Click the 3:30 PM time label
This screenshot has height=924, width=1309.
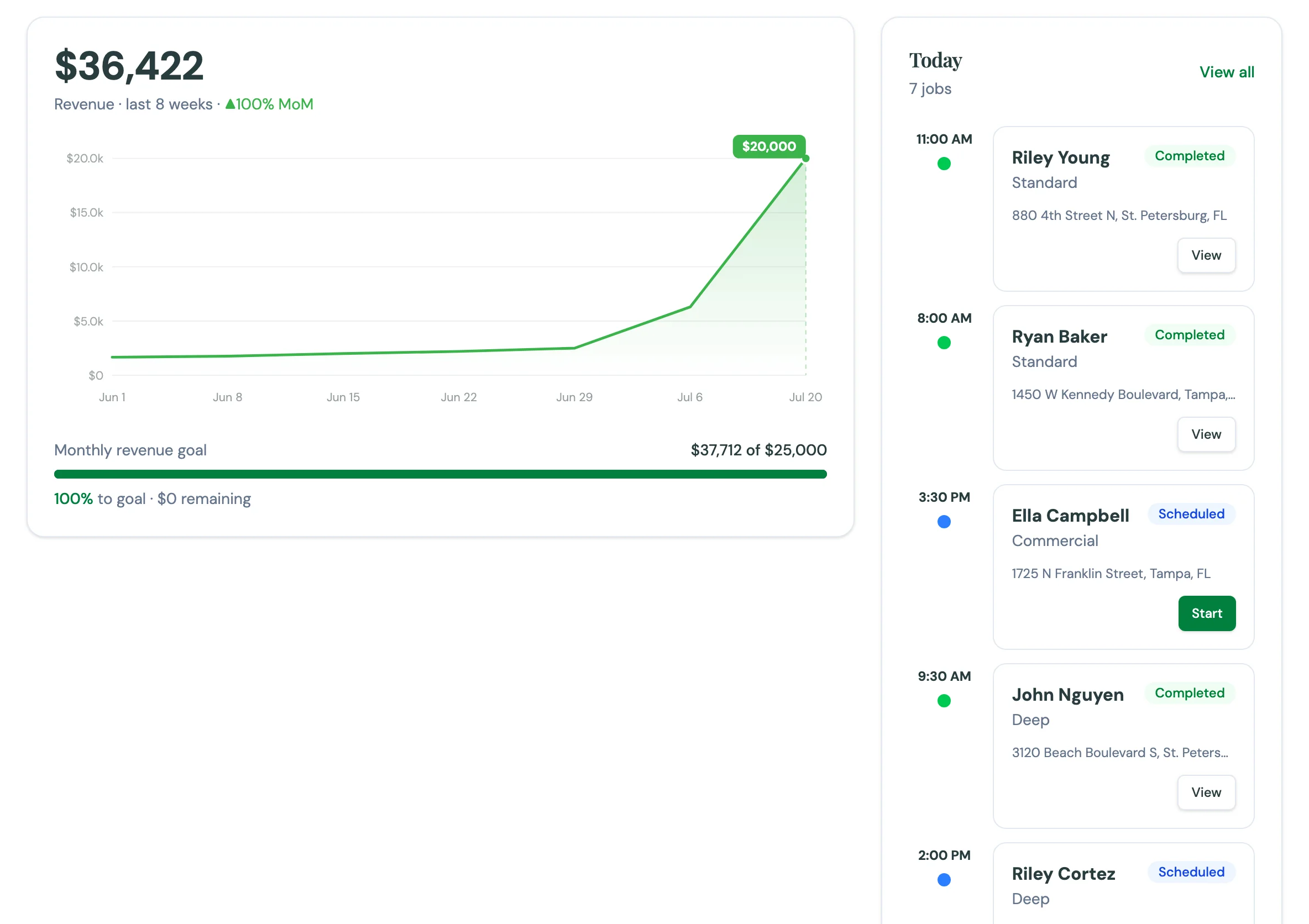coord(944,497)
